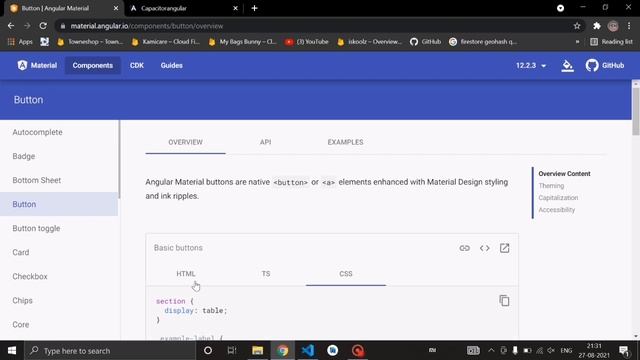Select the Button sidebar item

pos(59,204)
